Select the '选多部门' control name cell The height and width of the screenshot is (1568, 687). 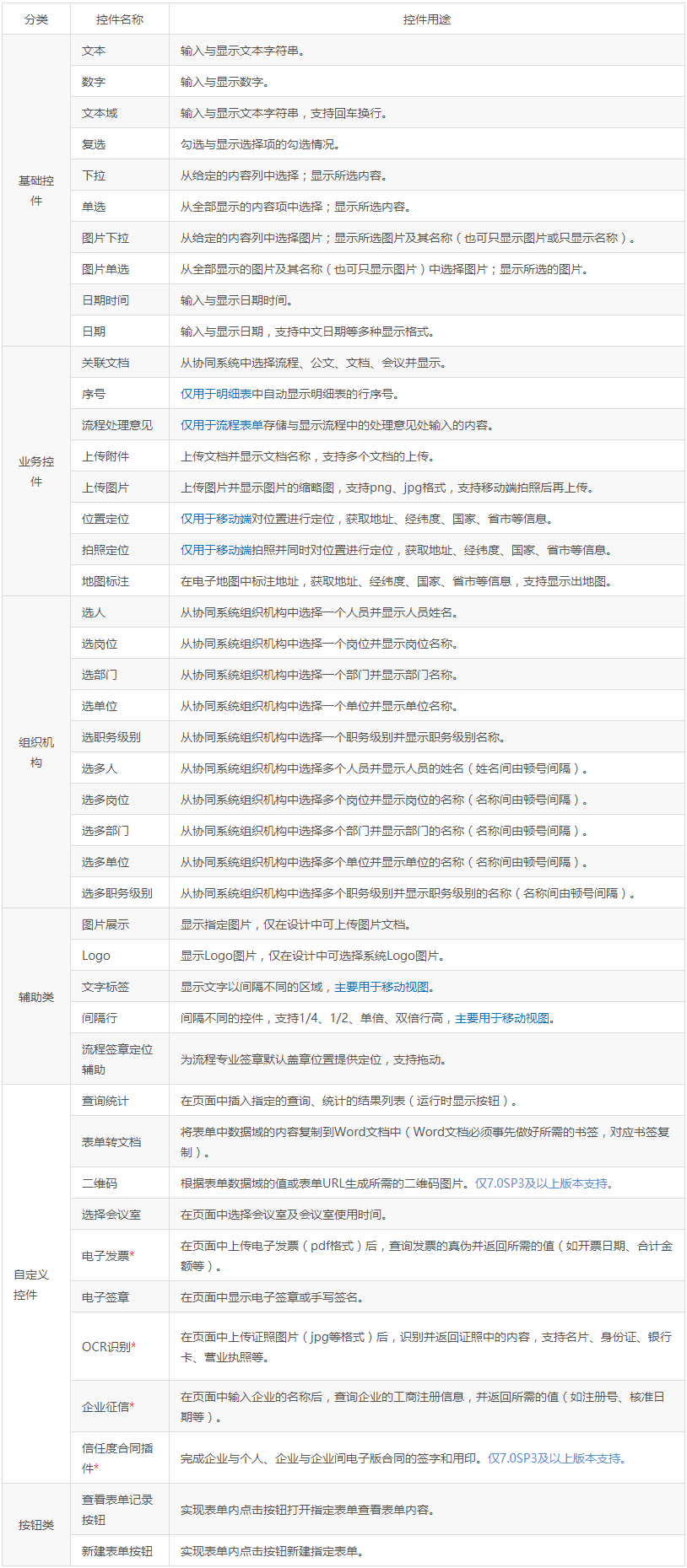pyautogui.click(x=120, y=831)
